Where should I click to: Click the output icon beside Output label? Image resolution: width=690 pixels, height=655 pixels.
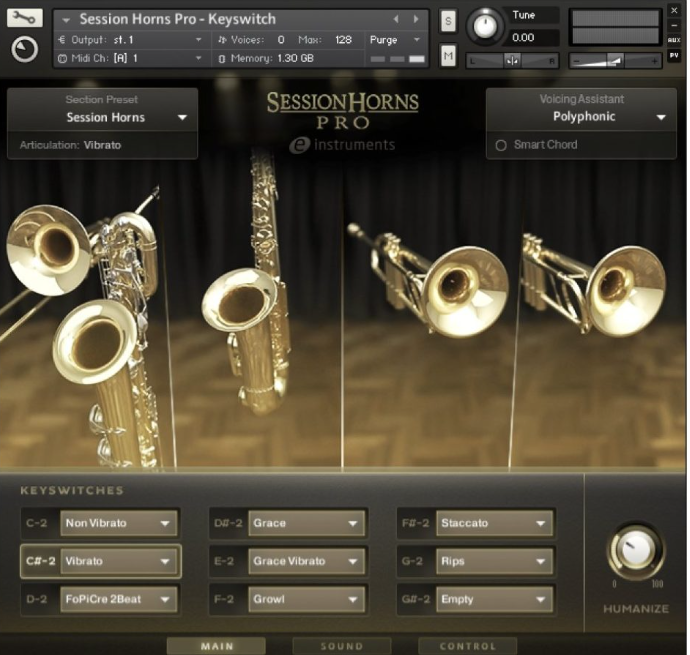(62, 40)
